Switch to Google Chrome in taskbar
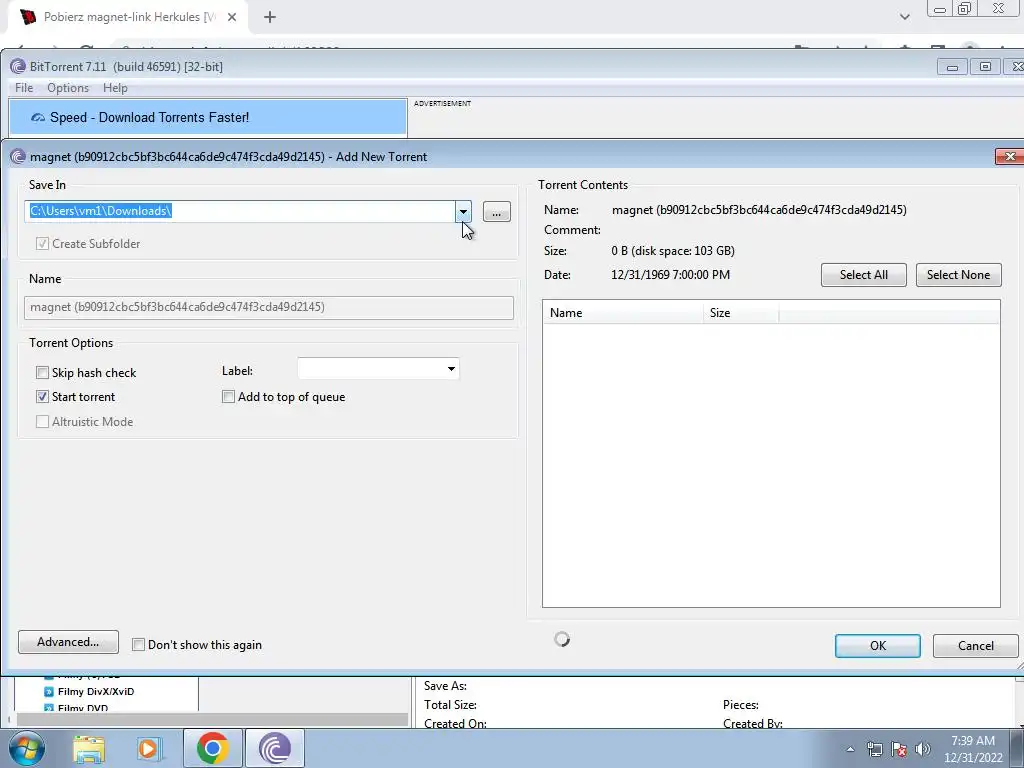 tap(212, 748)
